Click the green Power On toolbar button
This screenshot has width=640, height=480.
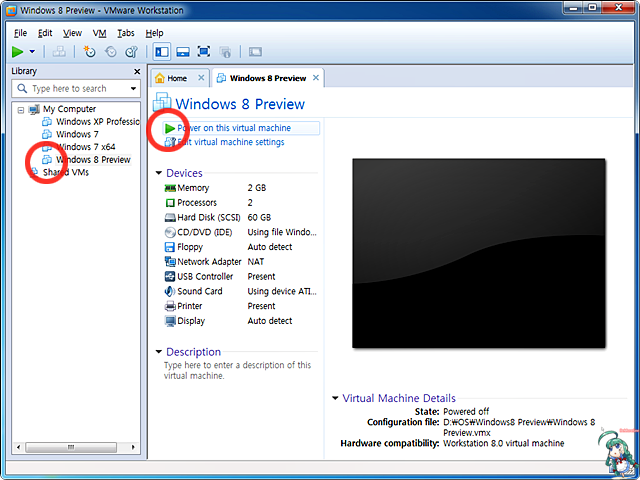17,52
